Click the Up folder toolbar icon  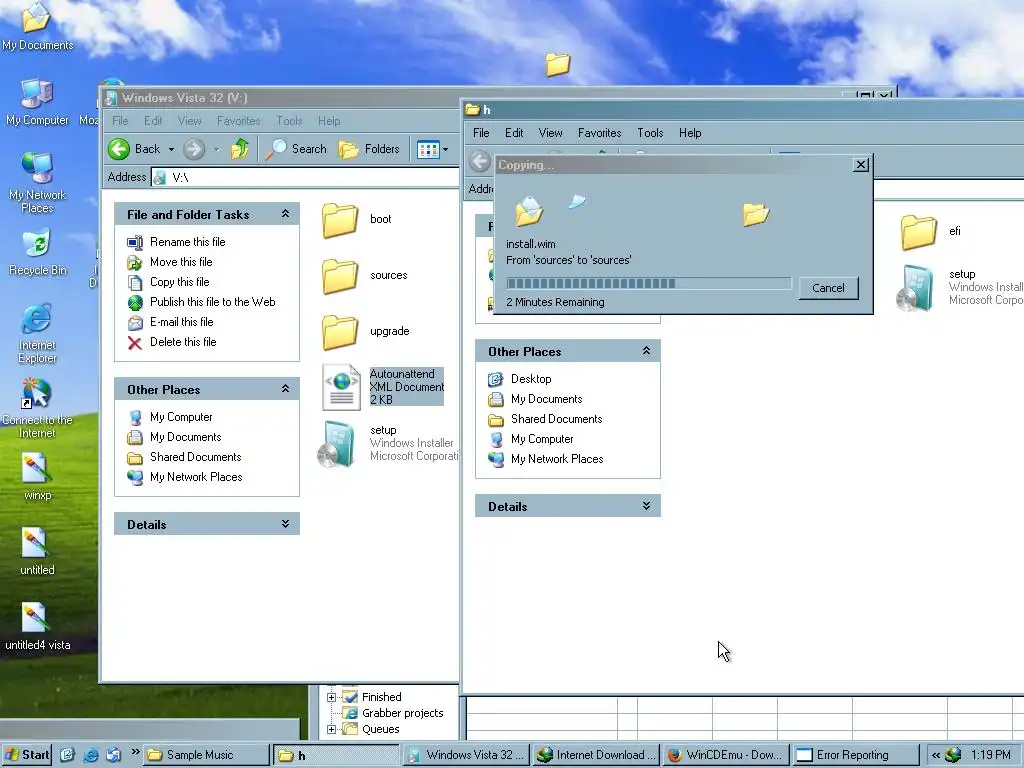click(240, 149)
